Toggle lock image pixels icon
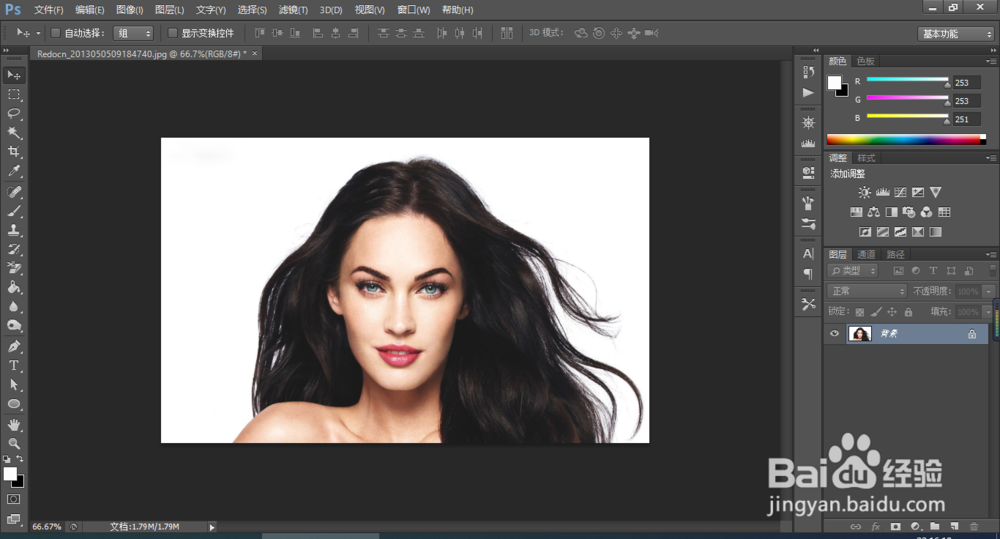The image size is (1000, 539). point(876,312)
